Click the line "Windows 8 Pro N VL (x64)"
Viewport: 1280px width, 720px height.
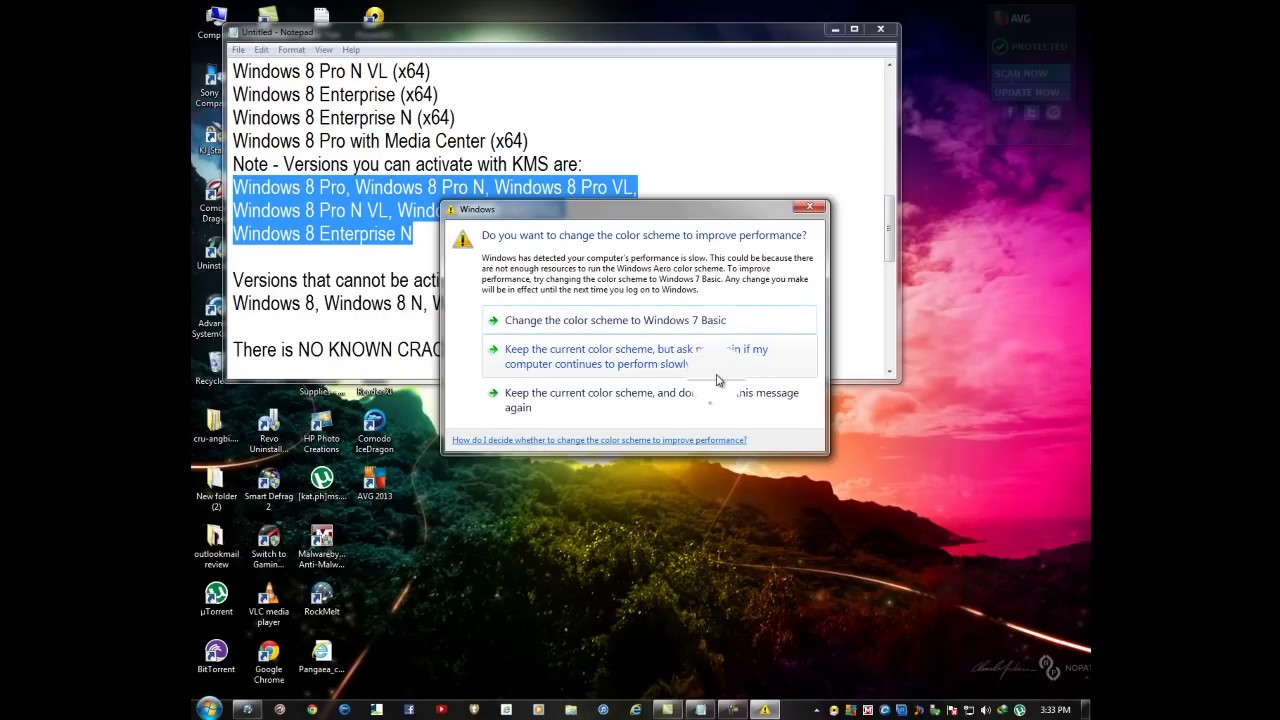click(331, 72)
